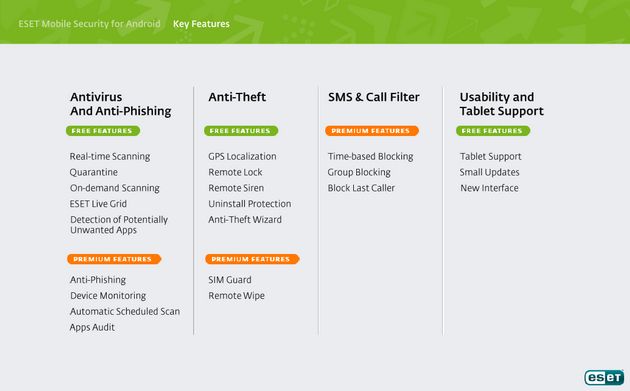The height and width of the screenshot is (391, 630).
Task: Select the 'Quarantine' item
Action: pos(94,172)
